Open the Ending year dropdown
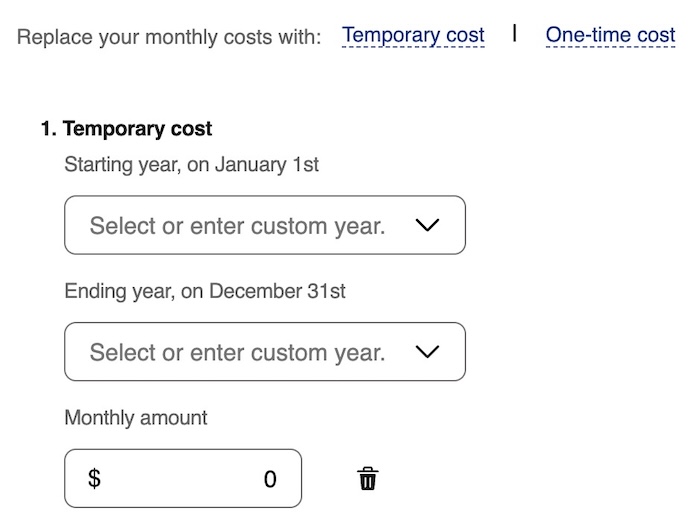700x526 pixels. pos(264,352)
